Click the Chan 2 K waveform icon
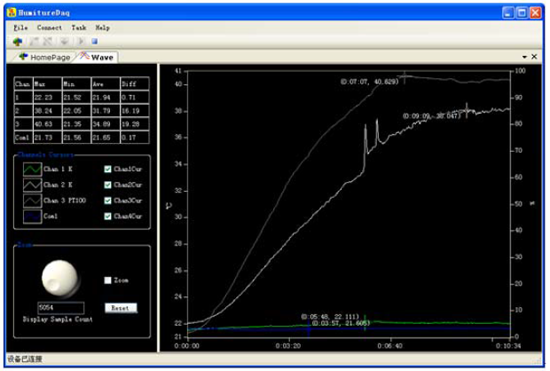The width and height of the screenshot is (550, 371). point(32,185)
